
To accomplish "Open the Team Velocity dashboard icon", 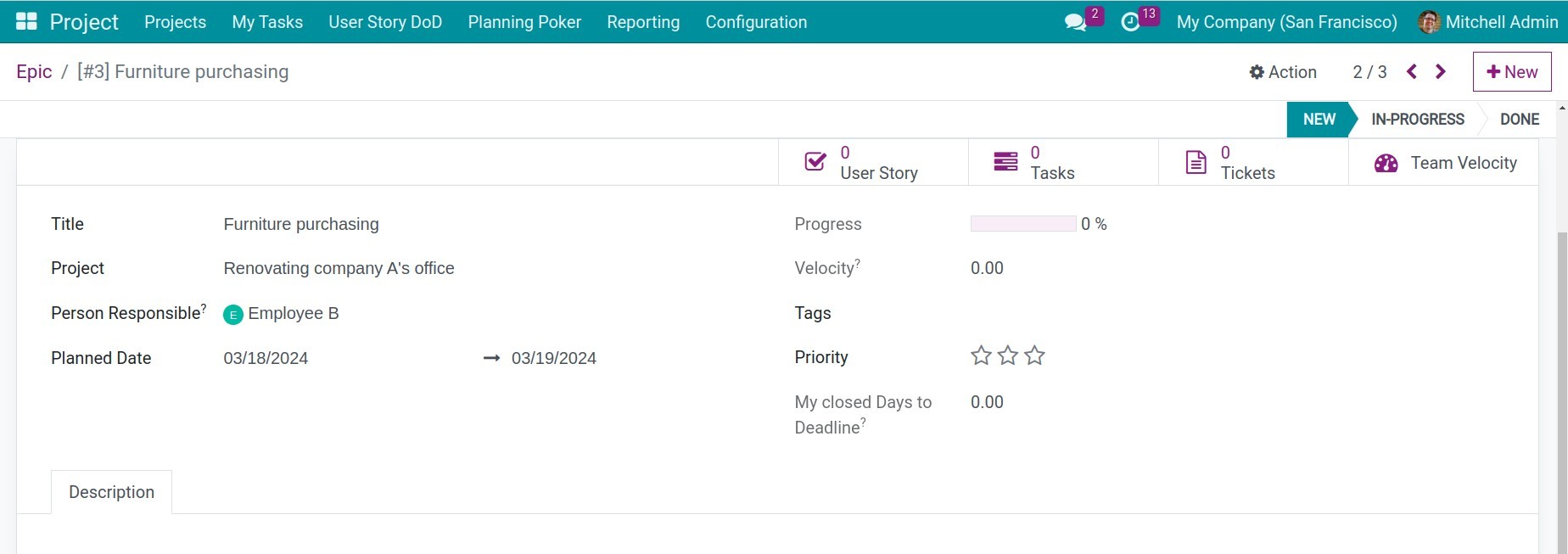I will click(1386, 163).
